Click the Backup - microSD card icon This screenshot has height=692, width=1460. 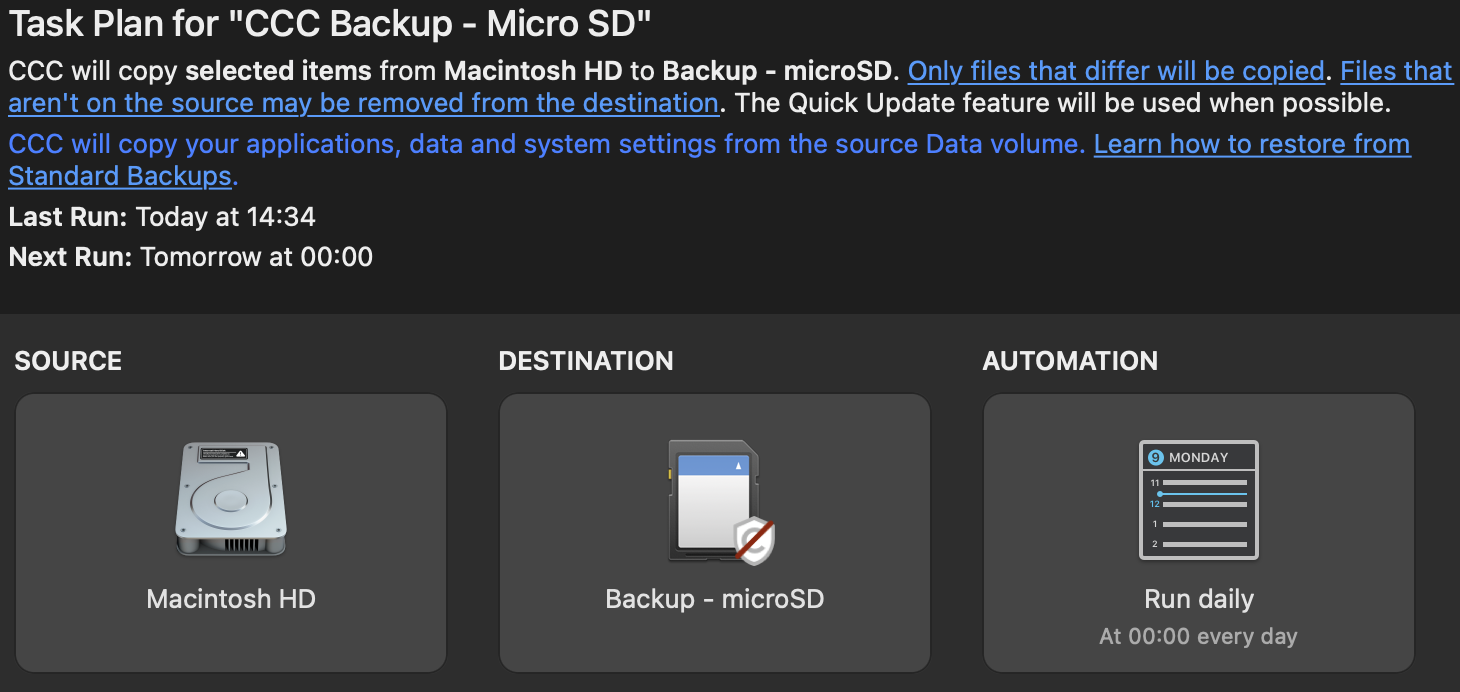(x=720, y=501)
